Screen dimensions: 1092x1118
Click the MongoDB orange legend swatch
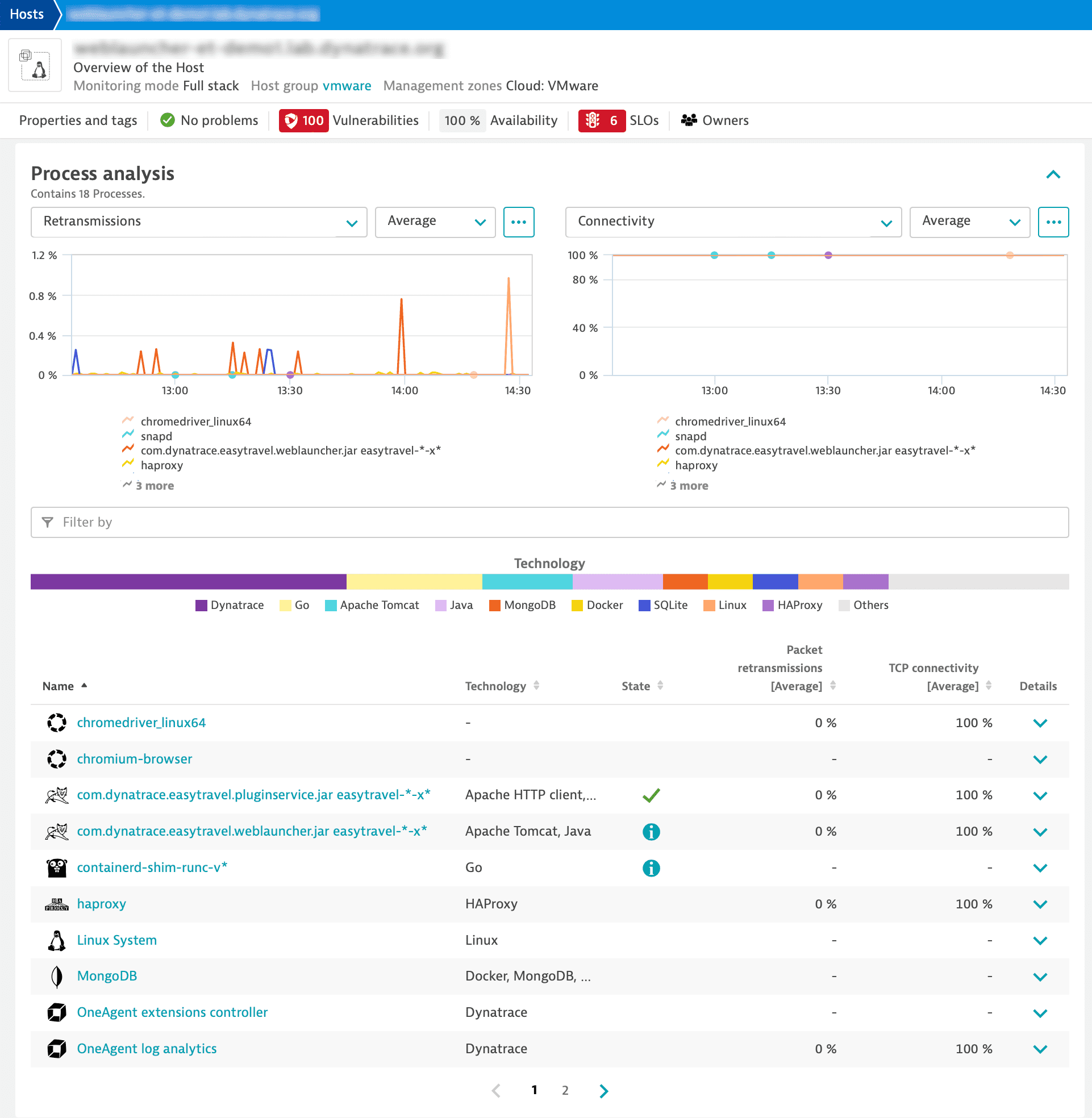pos(494,606)
